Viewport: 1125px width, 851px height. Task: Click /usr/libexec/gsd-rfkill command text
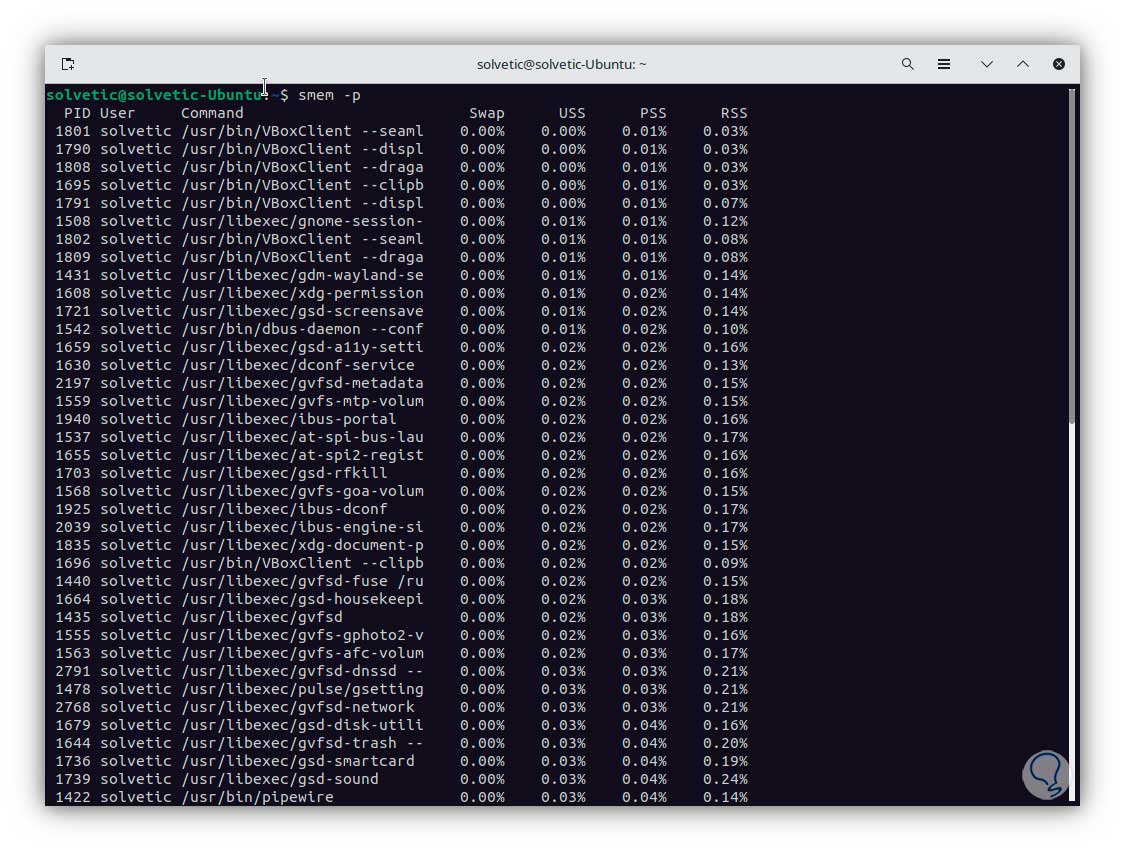click(x=284, y=473)
